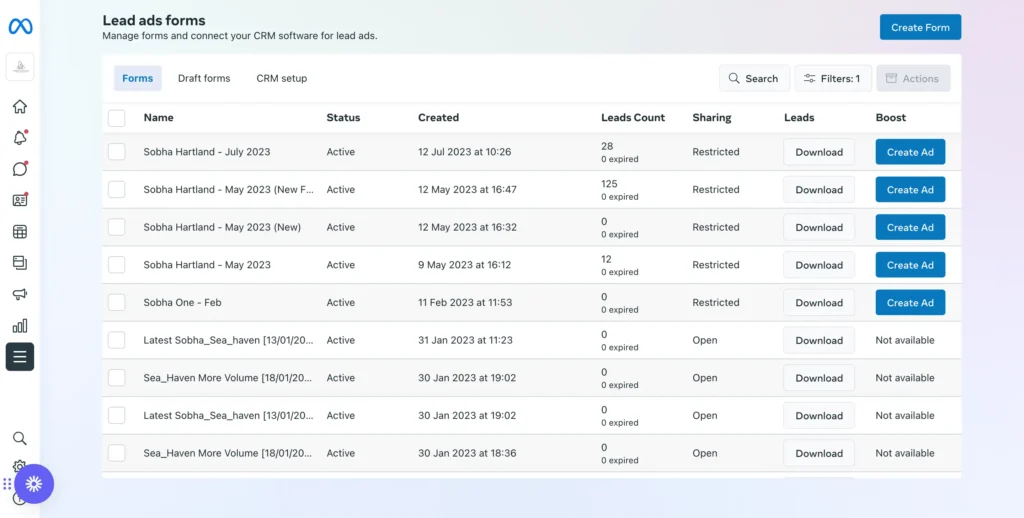
Task: Open the Filters: 1 dropdown
Action: (832, 79)
